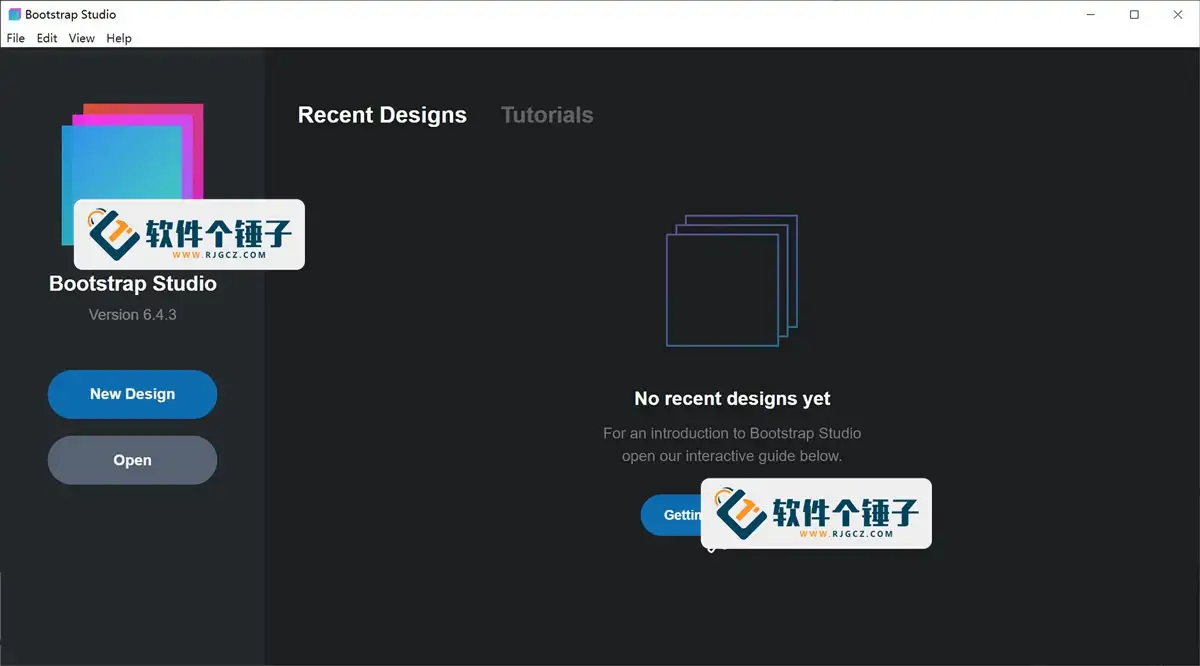This screenshot has width=1200, height=666.
Task: Click the empty designs stacked-squares illustration
Action: 732,280
